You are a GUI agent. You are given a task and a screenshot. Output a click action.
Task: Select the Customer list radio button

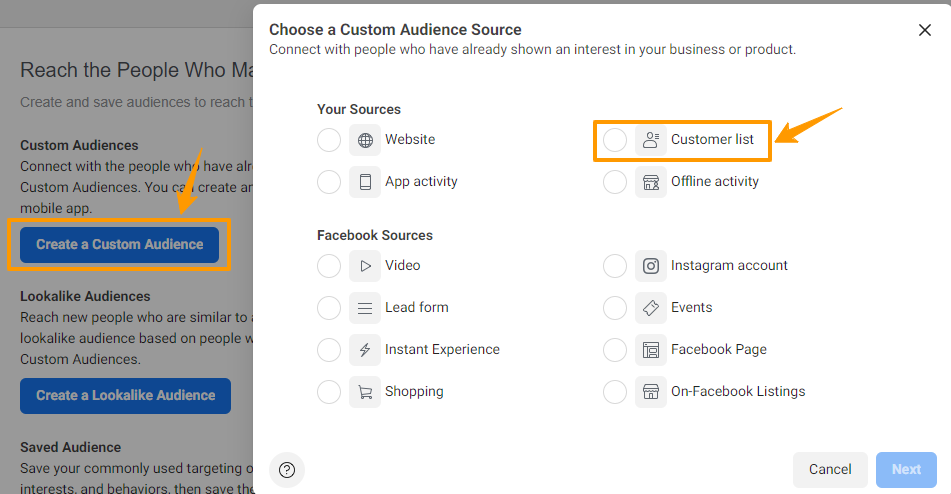[x=615, y=140]
